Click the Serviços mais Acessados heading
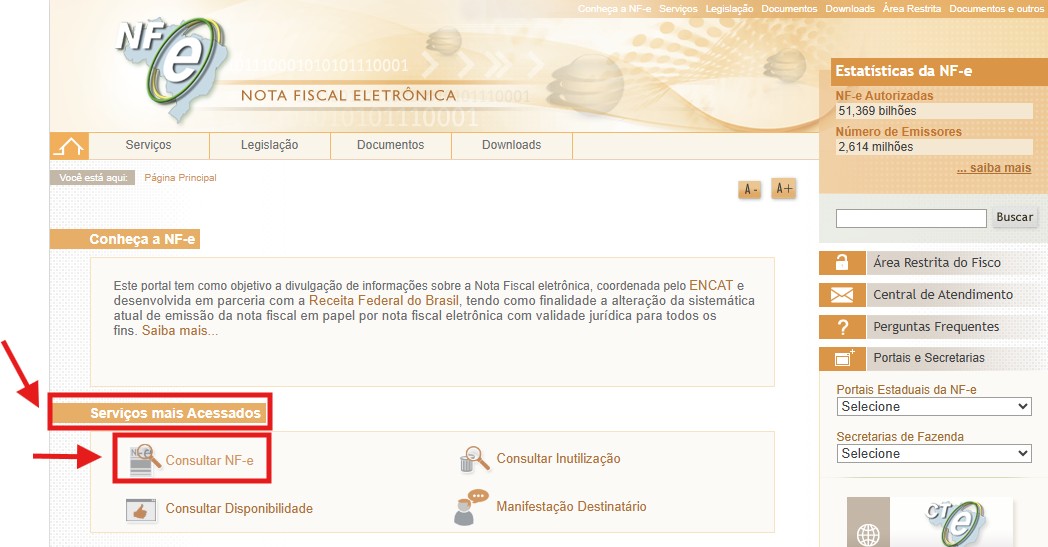Image resolution: width=1048 pixels, height=547 pixels. coord(175,413)
